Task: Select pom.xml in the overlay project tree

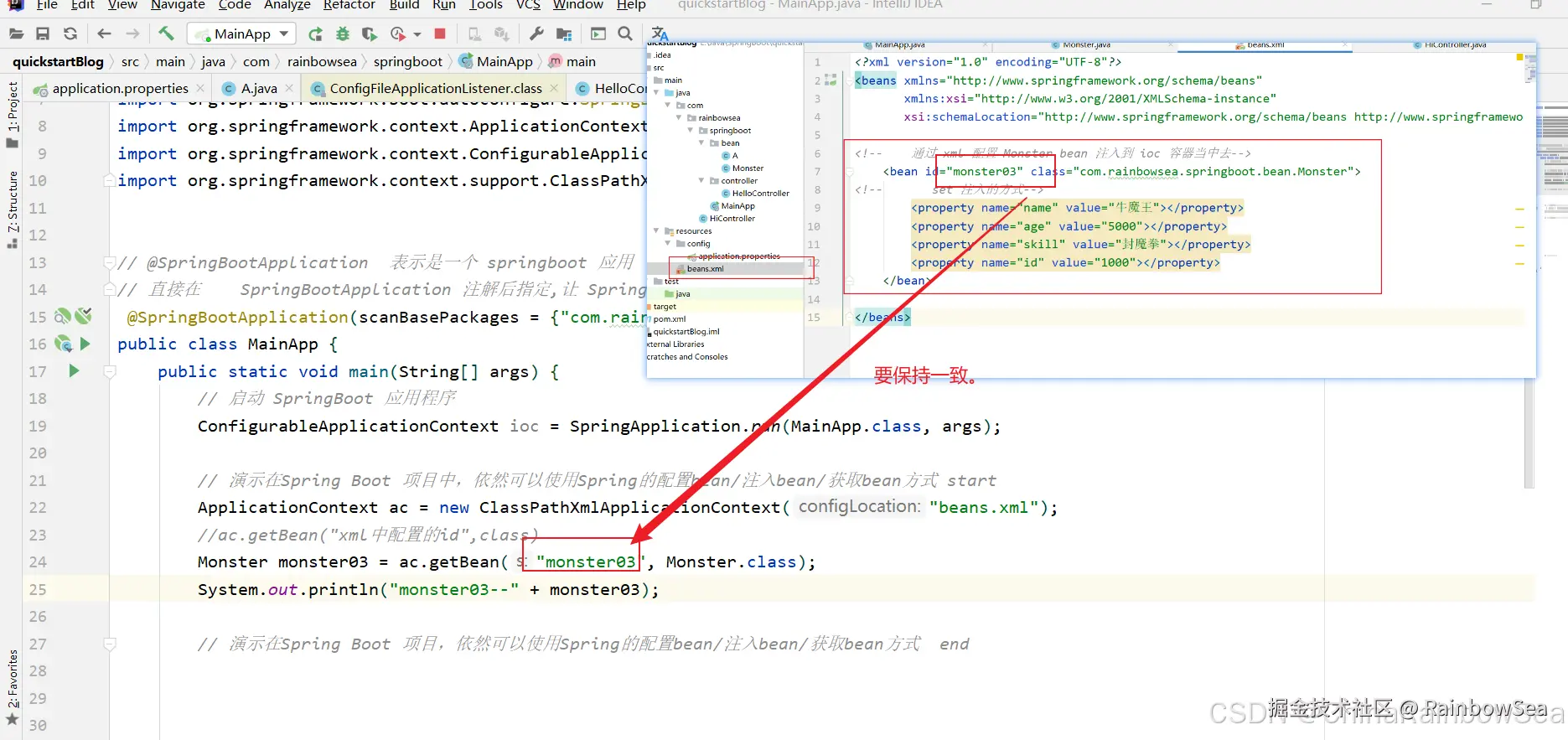Action: pyautogui.click(x=669, y=319)
